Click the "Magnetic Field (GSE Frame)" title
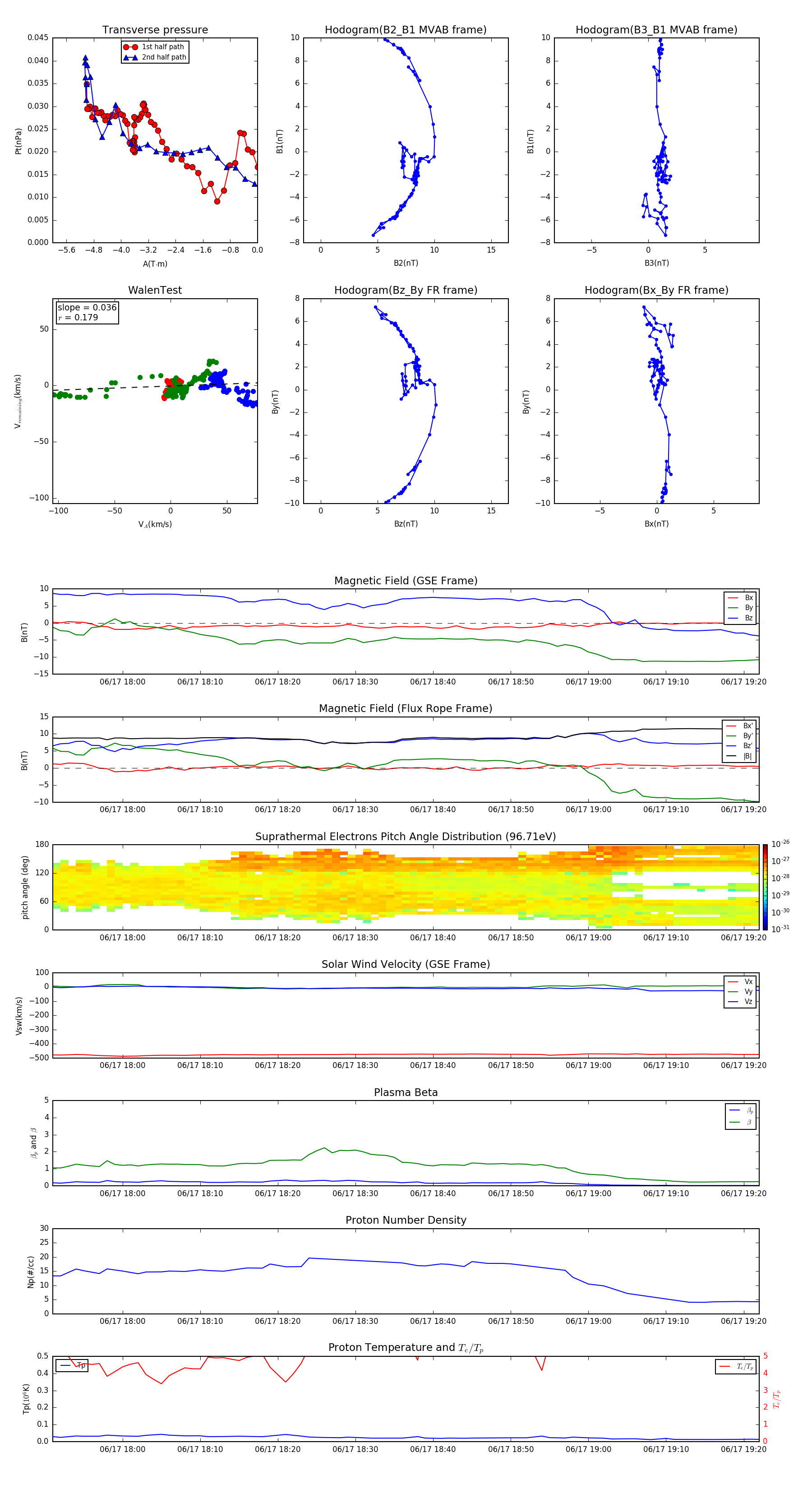This screenshot has width=812, height=1489. (x=406, y=581)
